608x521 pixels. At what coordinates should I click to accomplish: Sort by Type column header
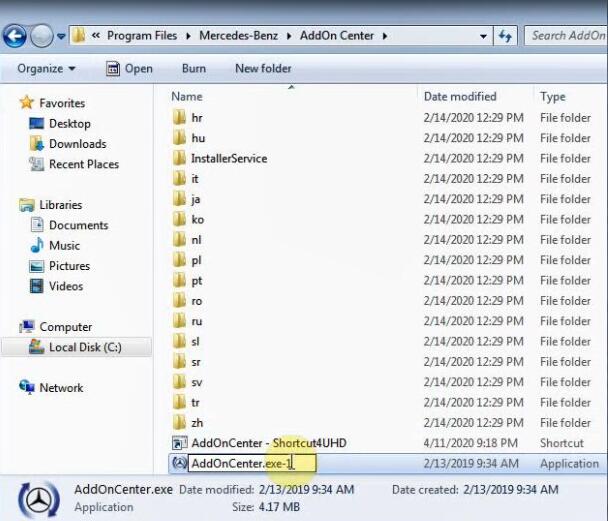click(553, 97)
